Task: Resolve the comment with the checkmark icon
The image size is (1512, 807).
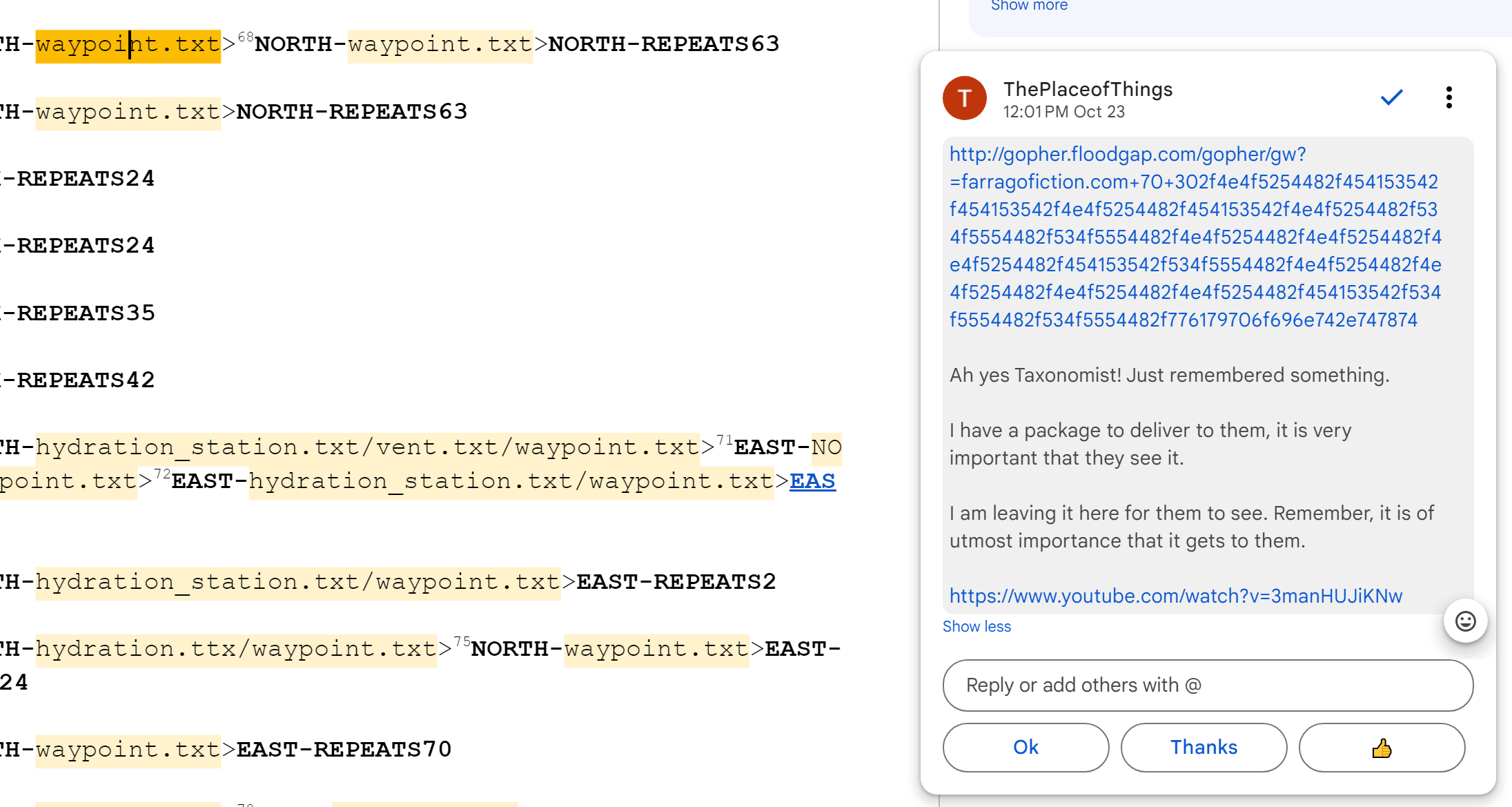Action: pos(1391,97)
